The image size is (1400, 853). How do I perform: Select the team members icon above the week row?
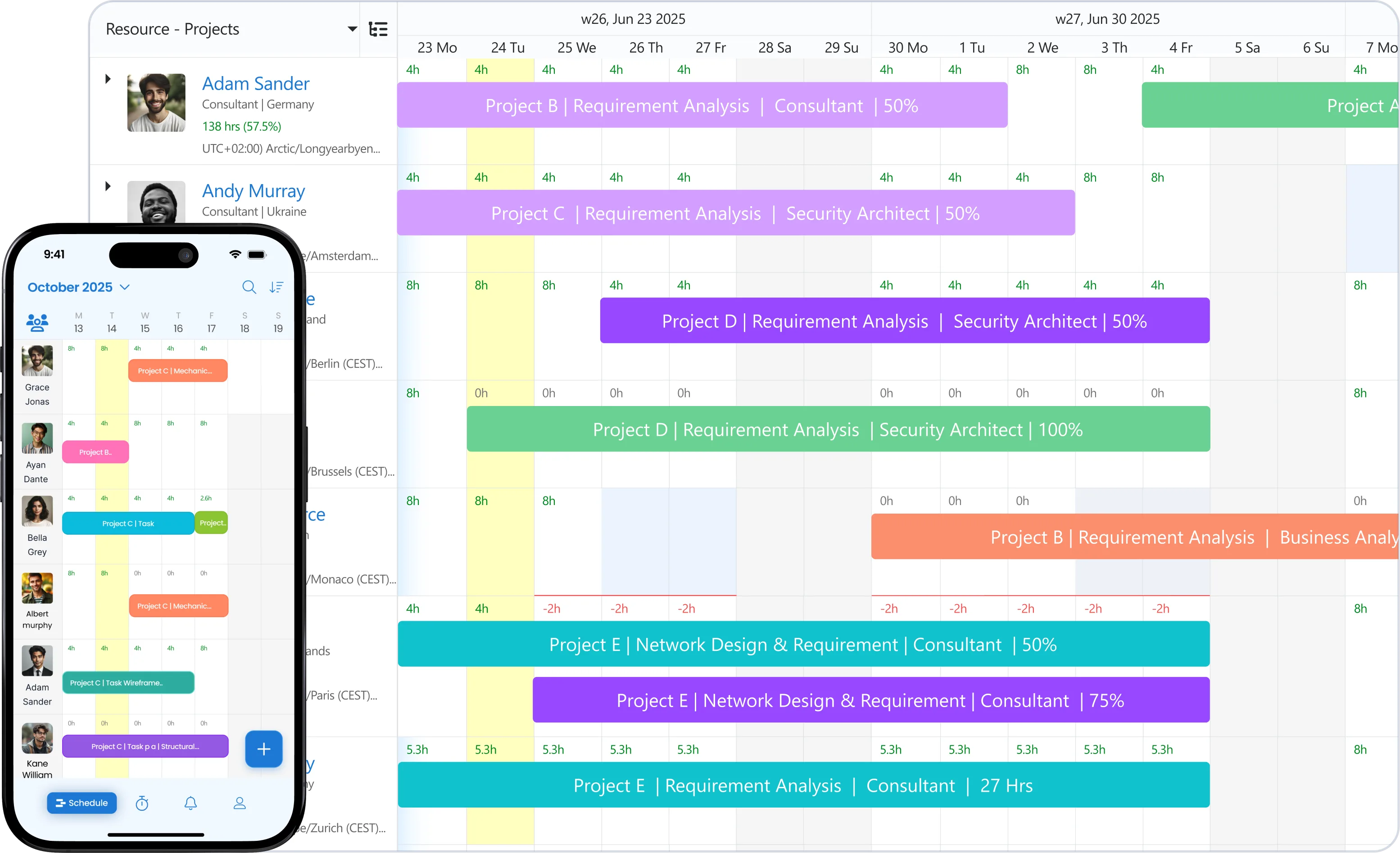[36, 323]
